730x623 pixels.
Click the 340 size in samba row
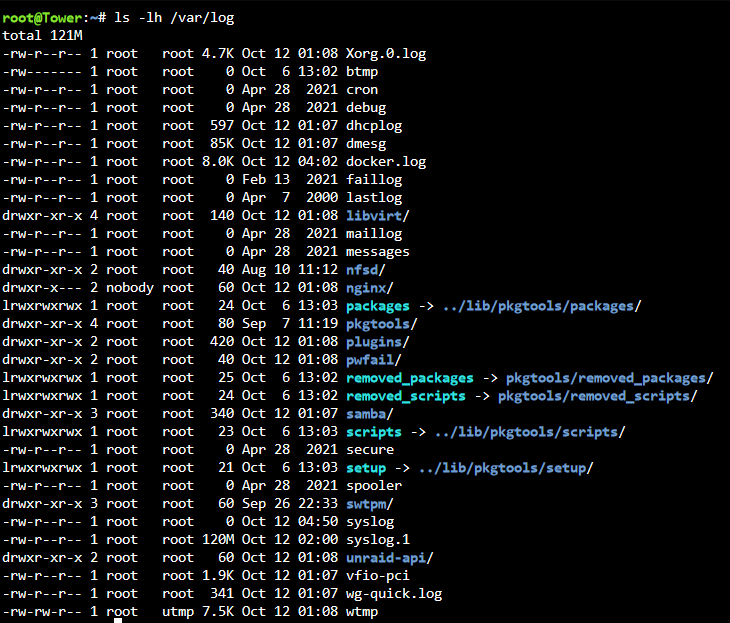(222, 414)
